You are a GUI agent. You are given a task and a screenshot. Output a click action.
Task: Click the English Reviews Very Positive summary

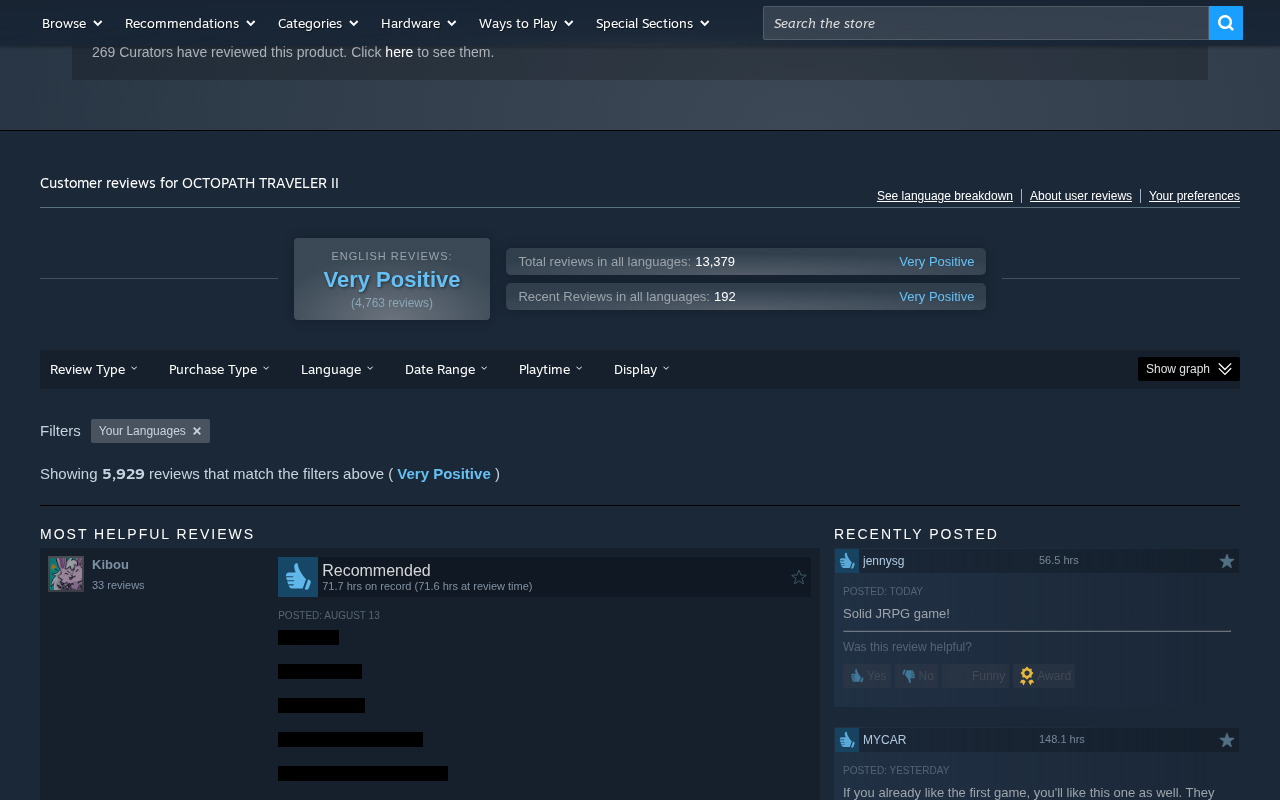click(392, 279)
